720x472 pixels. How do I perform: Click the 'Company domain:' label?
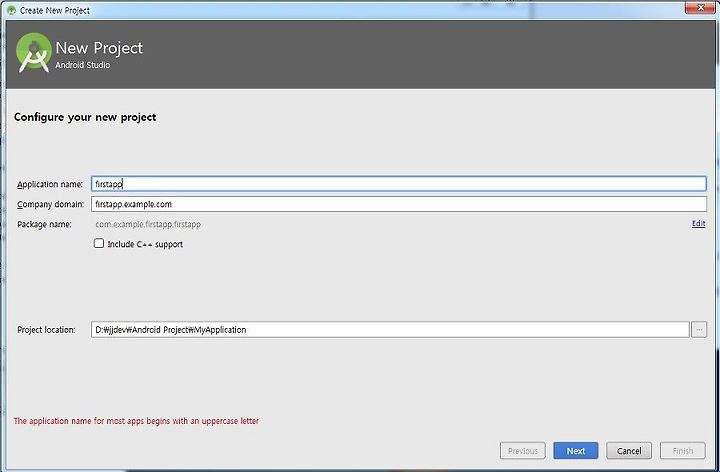(51, 204)
